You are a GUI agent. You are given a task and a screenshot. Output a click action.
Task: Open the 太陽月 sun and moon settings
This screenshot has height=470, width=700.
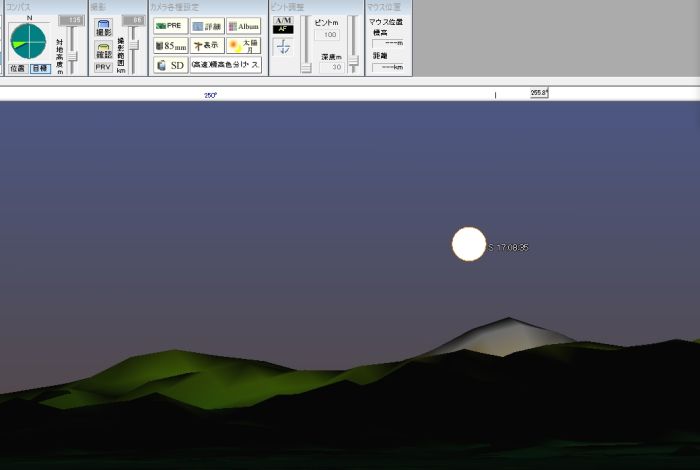click(x=243, y=45)
